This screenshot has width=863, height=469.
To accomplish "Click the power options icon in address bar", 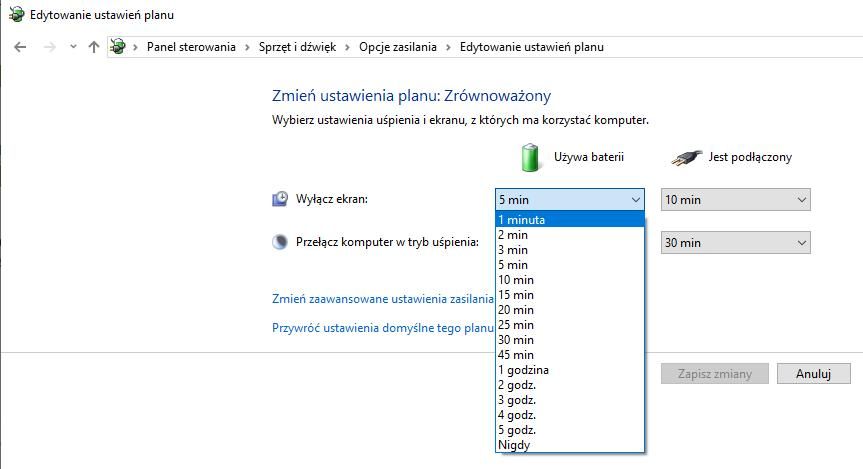I will [117, 47].
